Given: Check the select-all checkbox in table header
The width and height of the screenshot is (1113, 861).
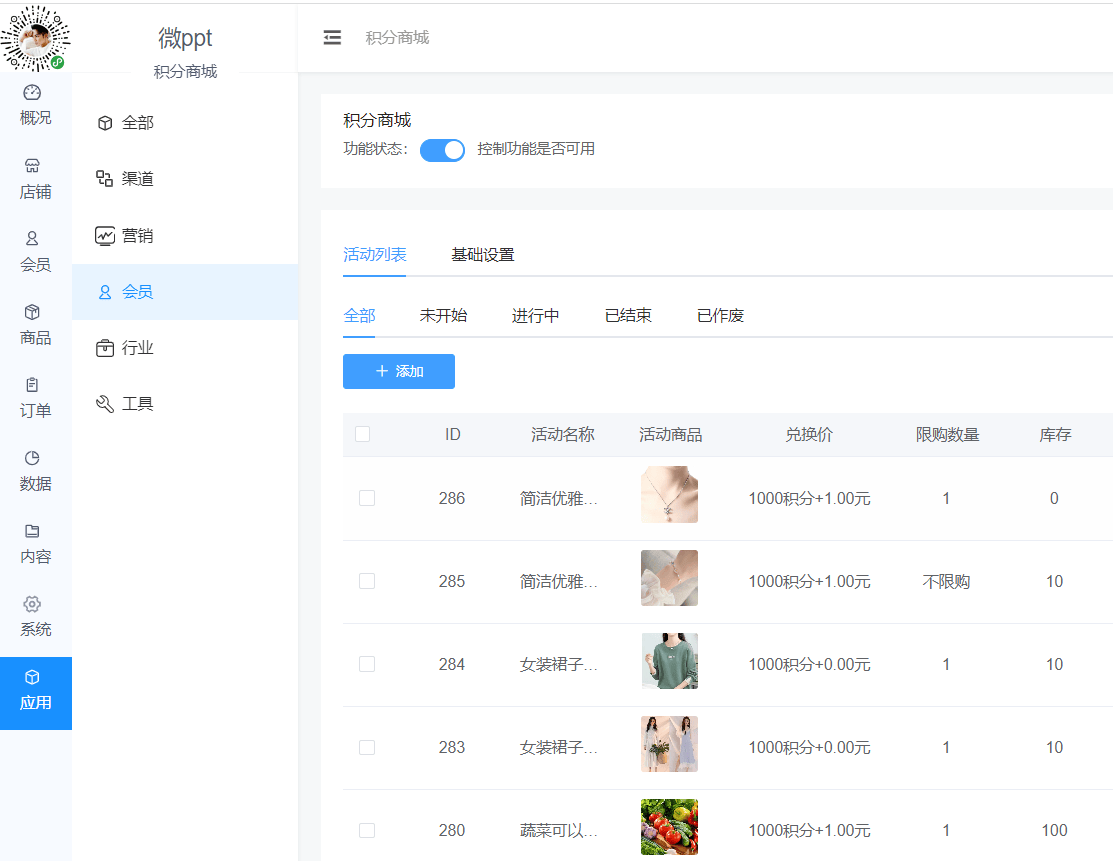Looking at the screenshot, I should click(x=363, y=434).
